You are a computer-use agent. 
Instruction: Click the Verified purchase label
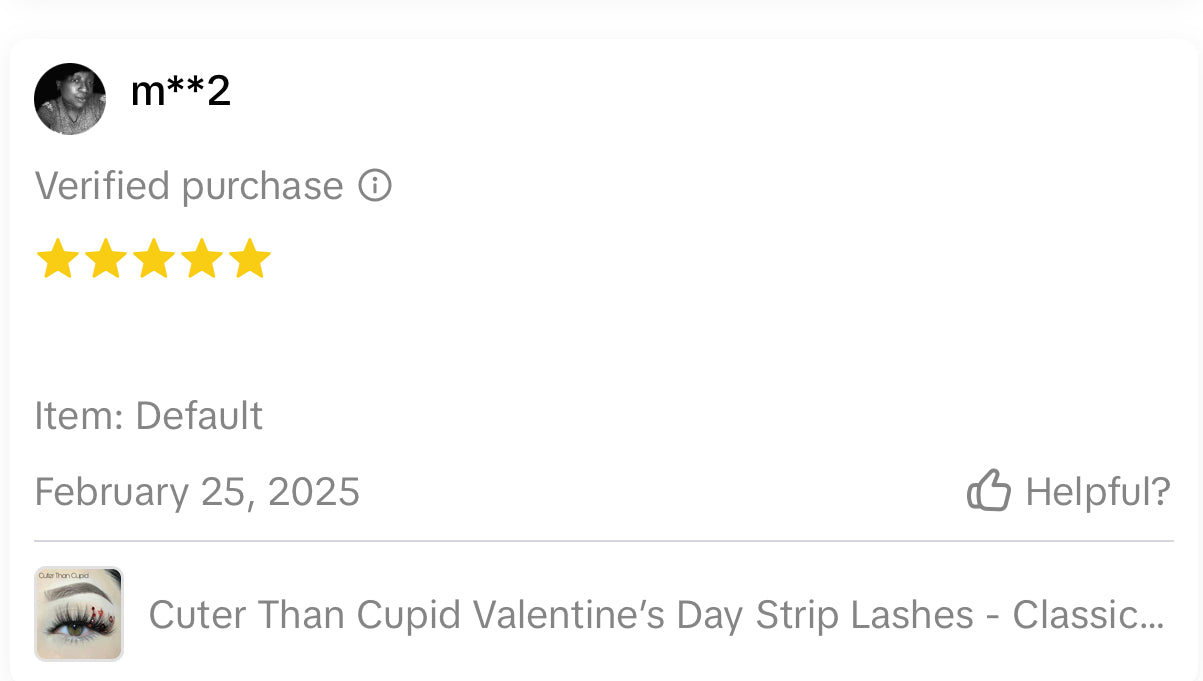(x=189, y=187)
